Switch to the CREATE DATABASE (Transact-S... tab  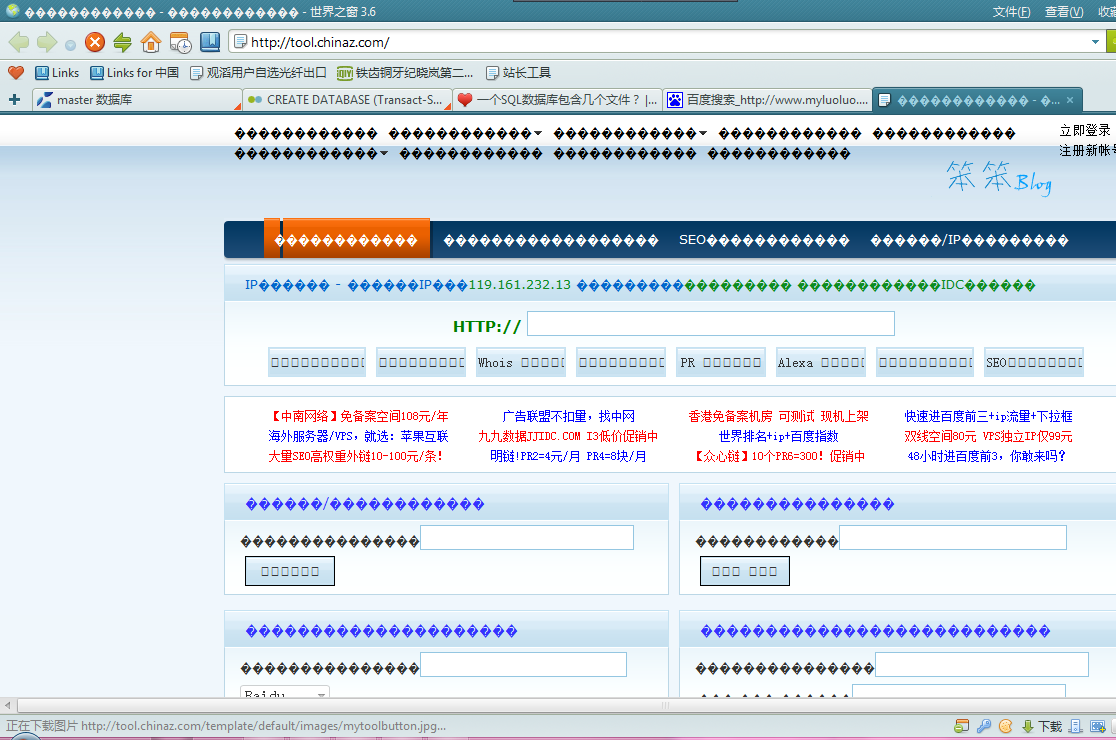tap(347, 100)
